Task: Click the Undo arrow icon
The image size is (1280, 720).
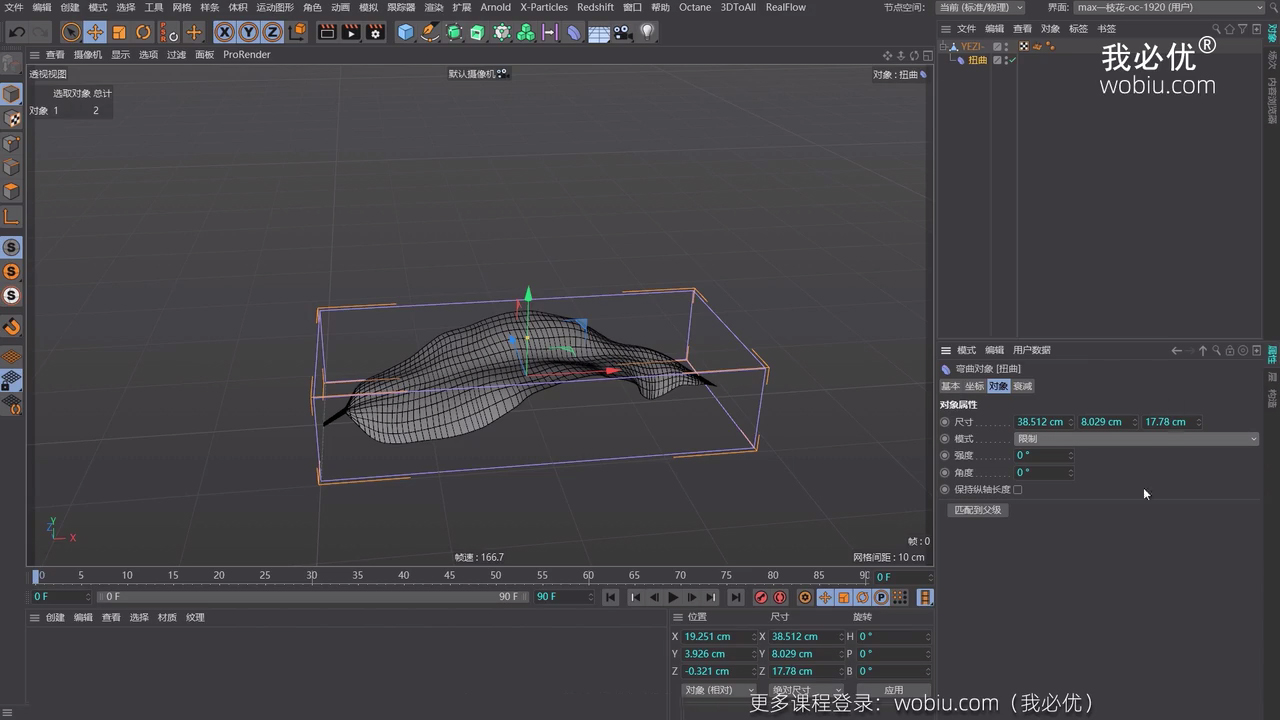Action: tap(17, 32)
